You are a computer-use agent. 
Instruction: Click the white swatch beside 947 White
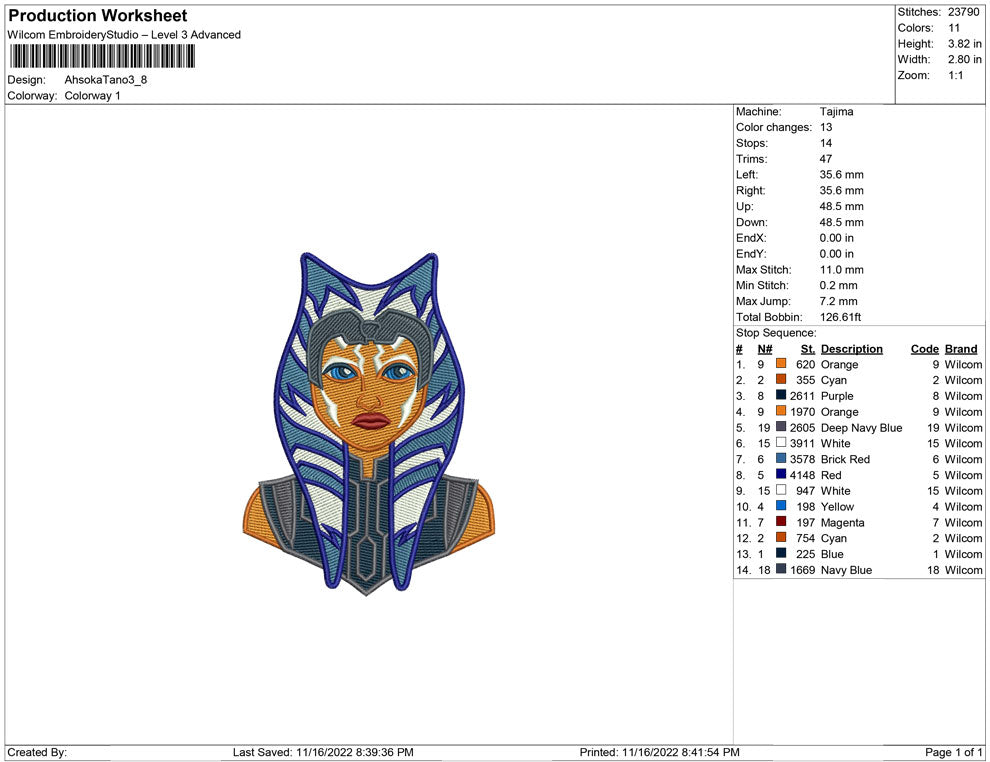pyautogui.click(x=781, y=490)
